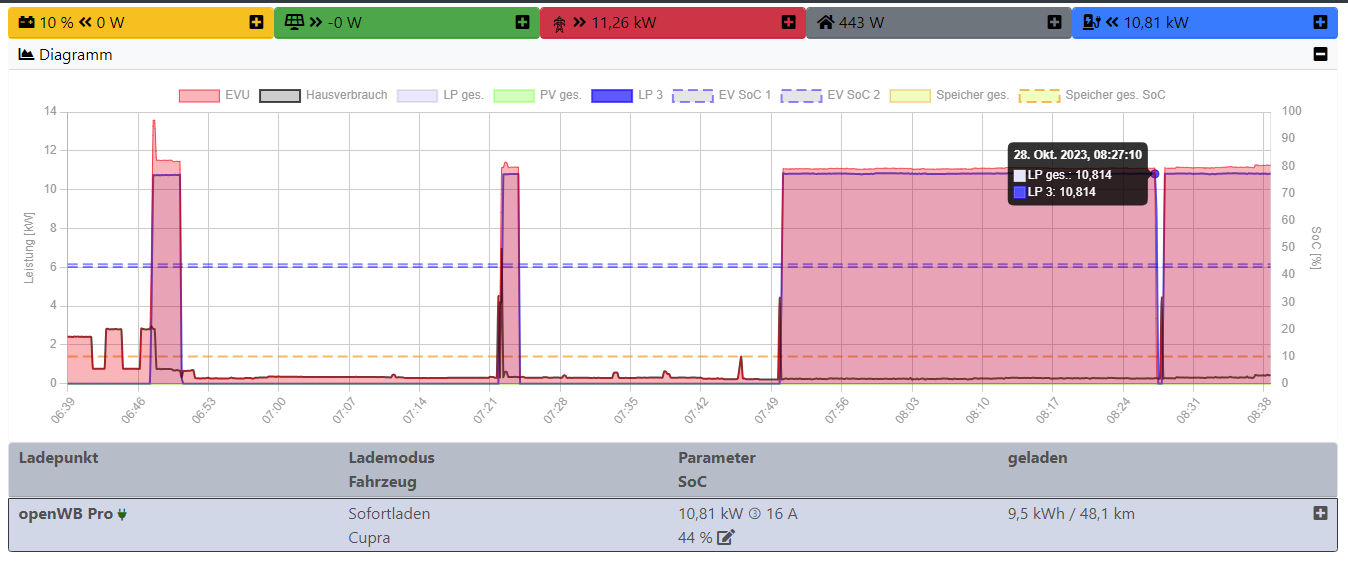Image resolution: width=1348 pixels, height=562 pixels.
Task: Click the solar panel icon in green card
Action: coord(294,22)
